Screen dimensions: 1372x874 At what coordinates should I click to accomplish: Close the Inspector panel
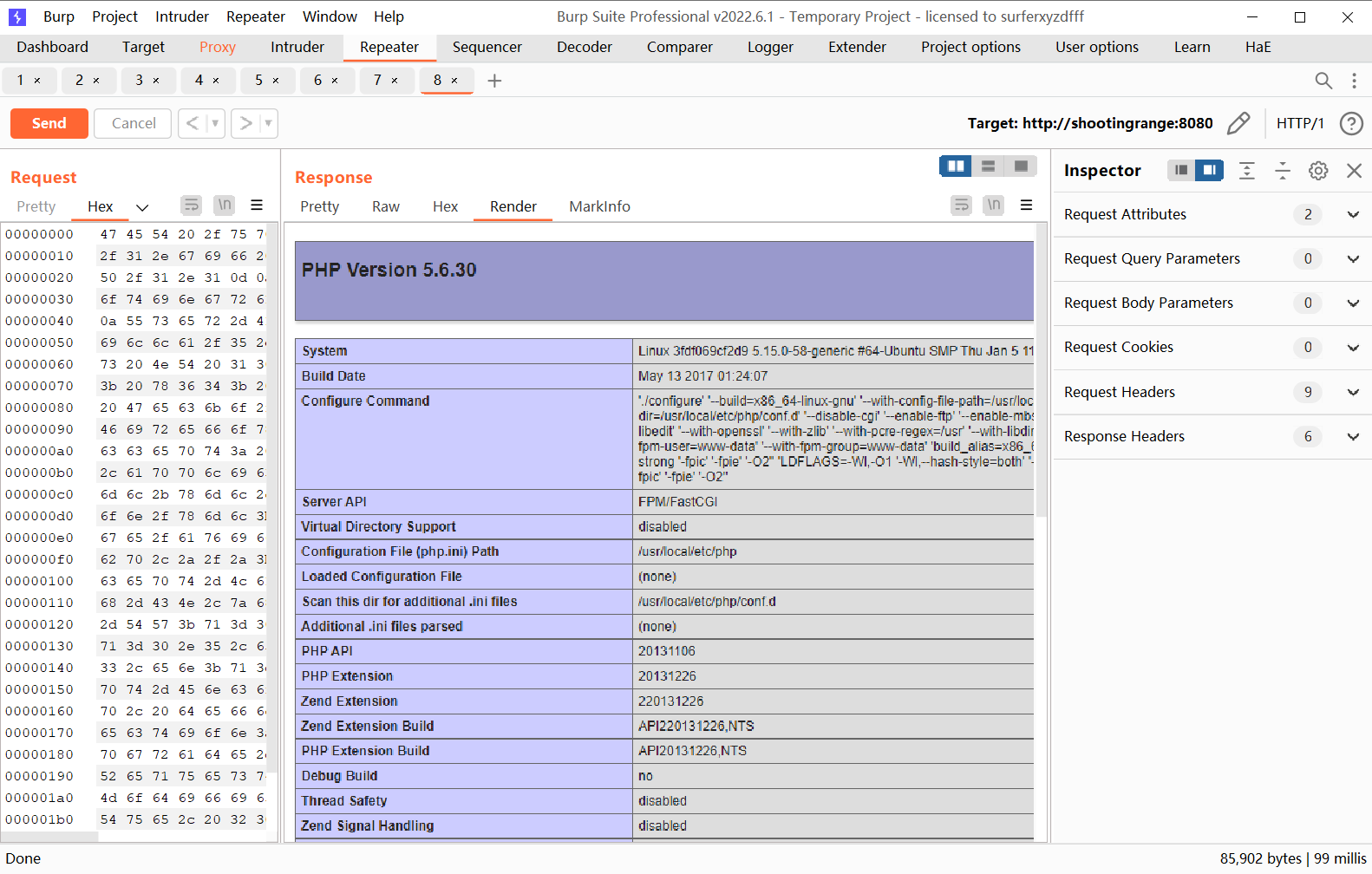coord(1354,171)
